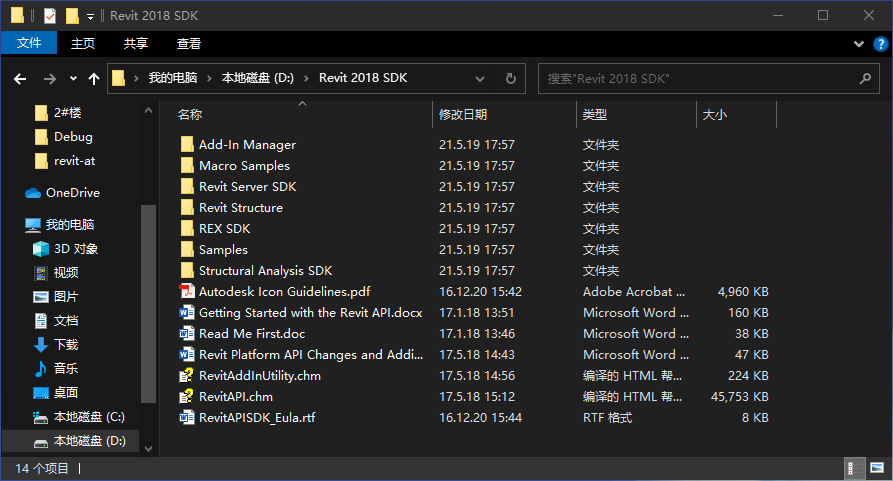The height and width of the screenshot is (481, 893).
Task: Click the sidebar scrollbar up arrow
Action: pyautogui.click(x=149, y=110)
